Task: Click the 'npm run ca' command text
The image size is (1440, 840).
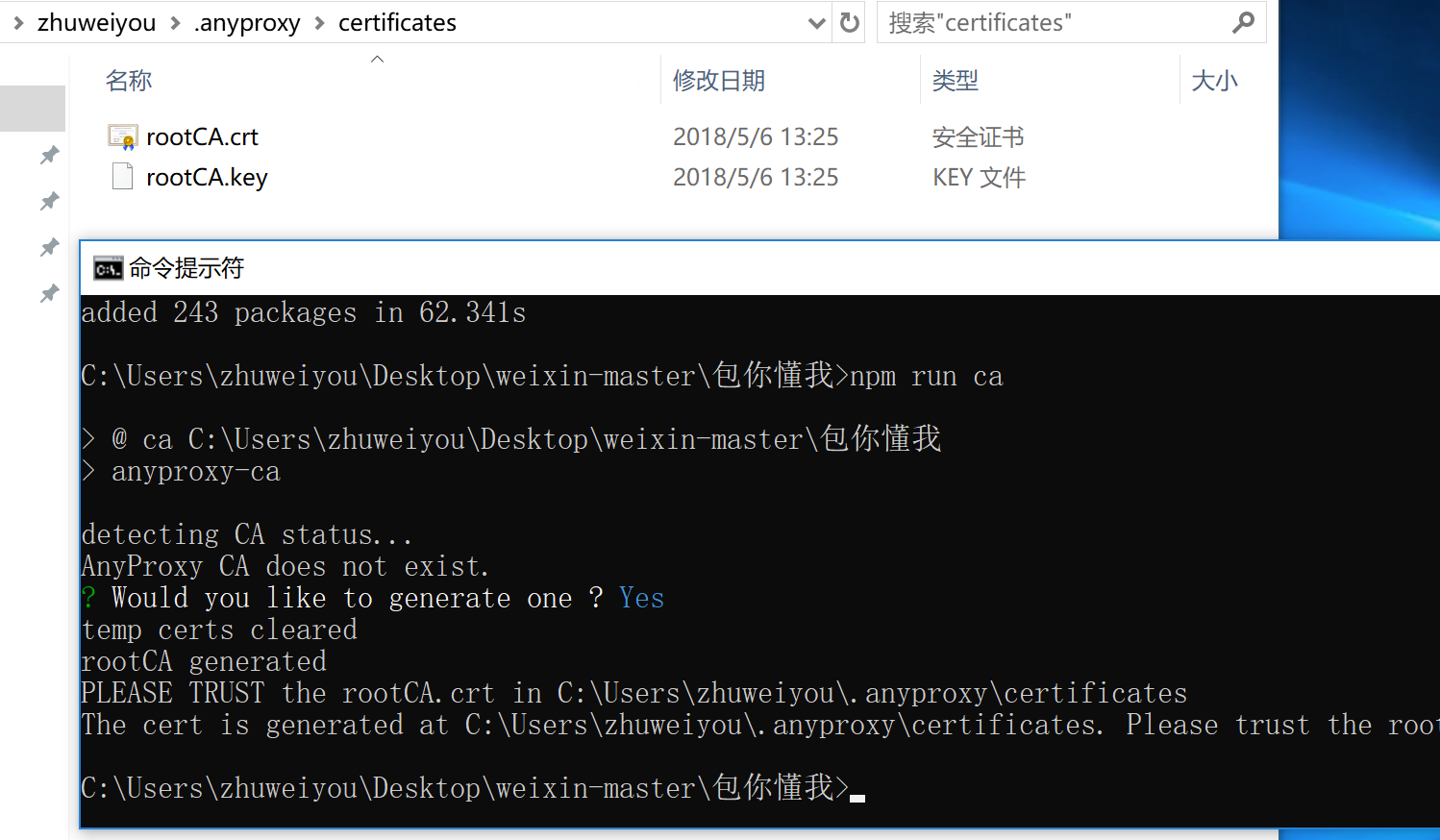Action: pos(926,377)
